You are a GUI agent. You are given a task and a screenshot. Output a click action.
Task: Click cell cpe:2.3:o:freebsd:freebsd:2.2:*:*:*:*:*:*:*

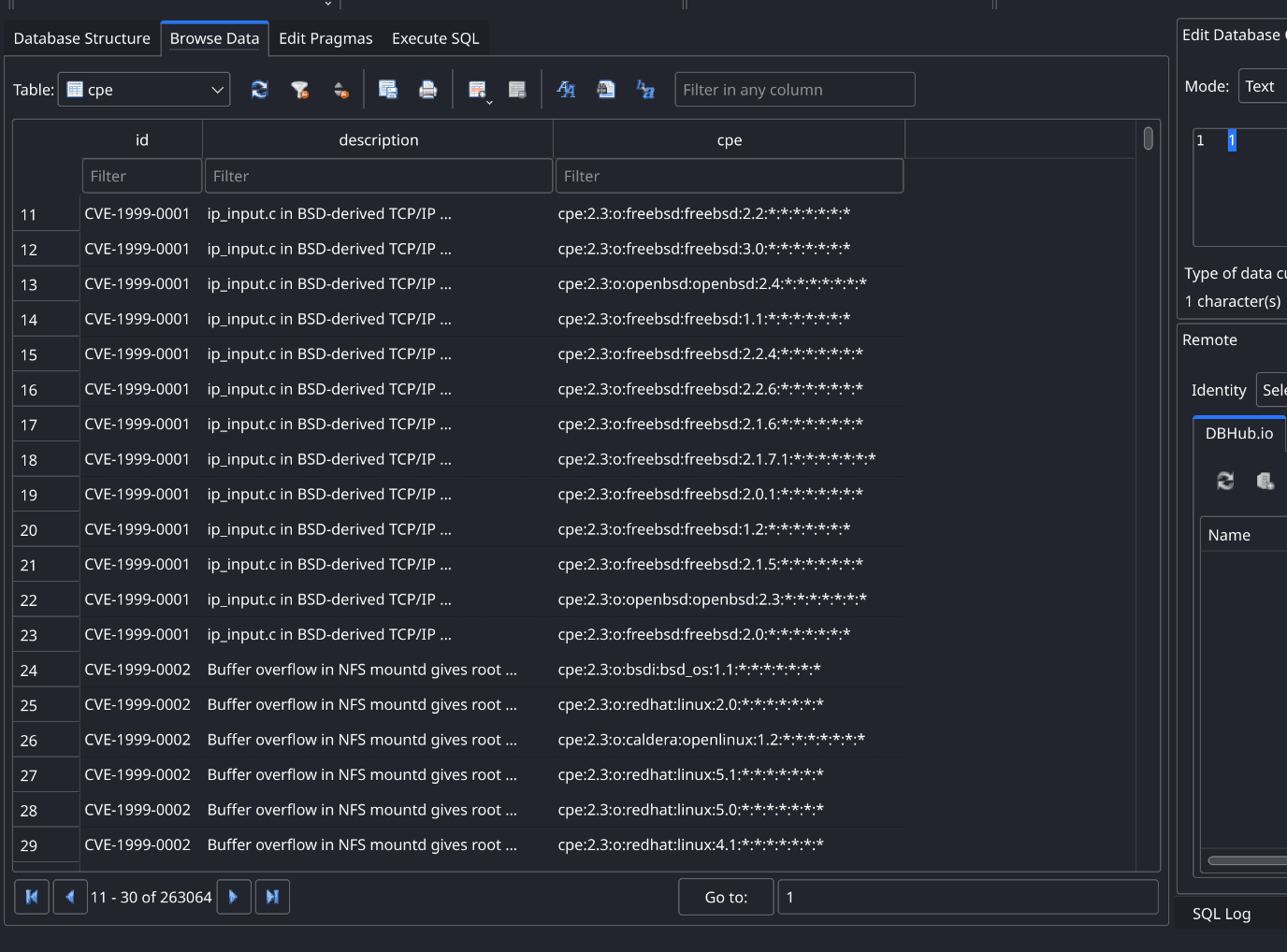coord(730,213)
